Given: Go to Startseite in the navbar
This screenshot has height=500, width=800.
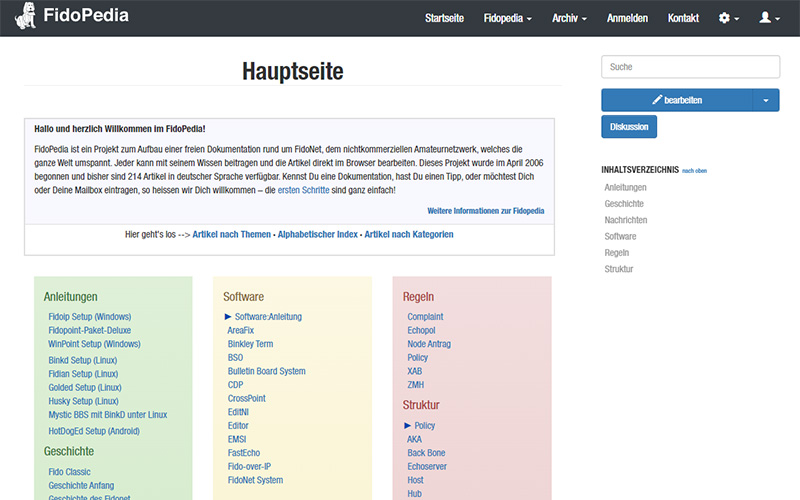Looking at the screenshot, I should click(444, 18).
